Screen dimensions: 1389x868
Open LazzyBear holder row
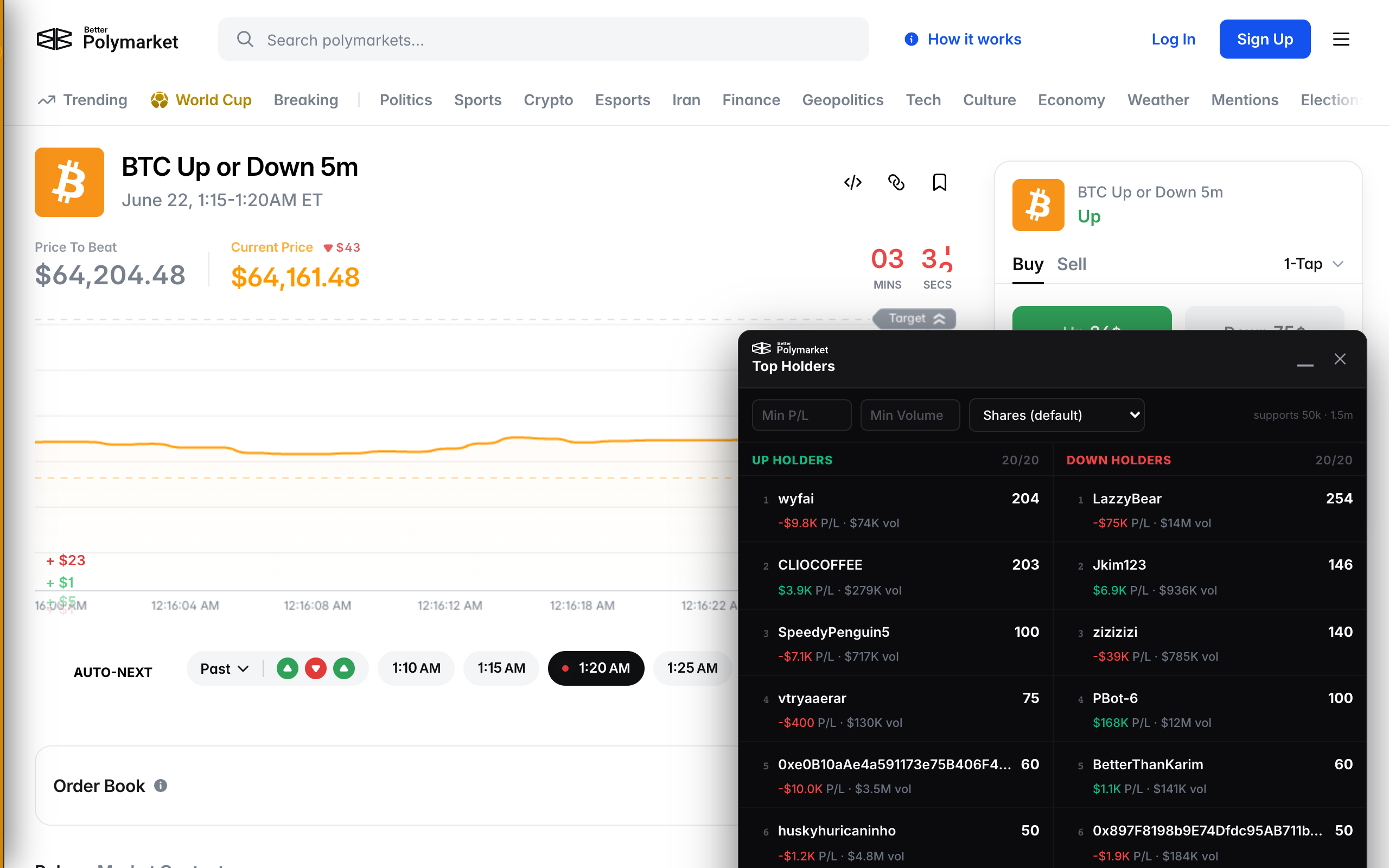[x=1210, y=510]
